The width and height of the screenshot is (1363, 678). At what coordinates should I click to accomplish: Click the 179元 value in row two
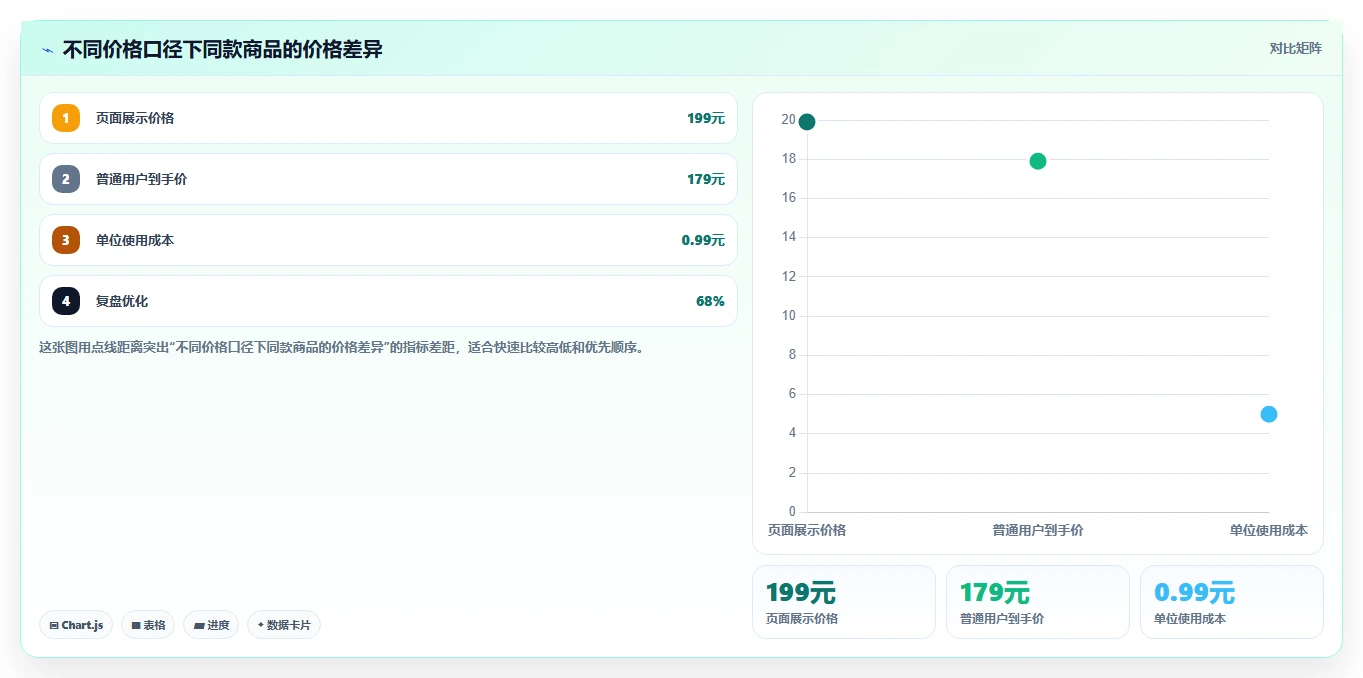pos(706,179)
